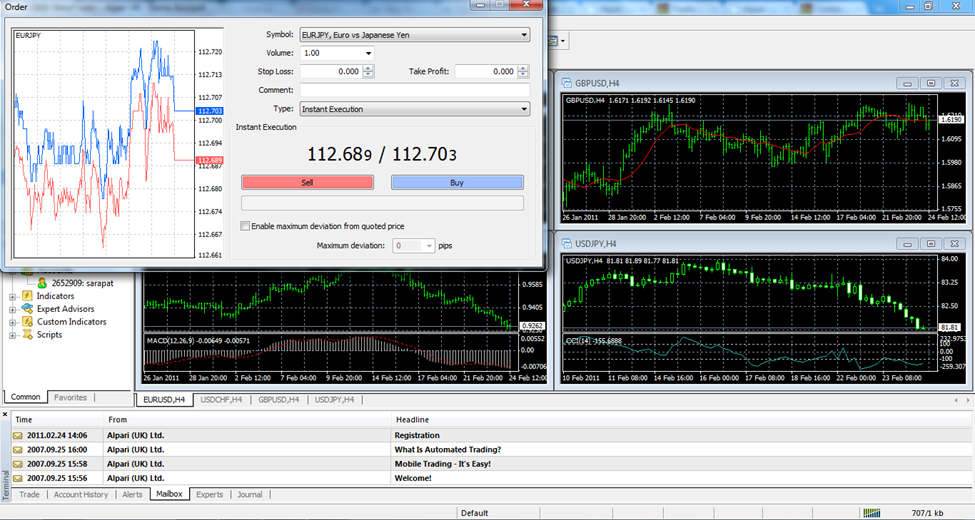975x520 pixels.
Task: Click the USDJPY,H4 chart window title icon
Action: [x=566, y=243]
